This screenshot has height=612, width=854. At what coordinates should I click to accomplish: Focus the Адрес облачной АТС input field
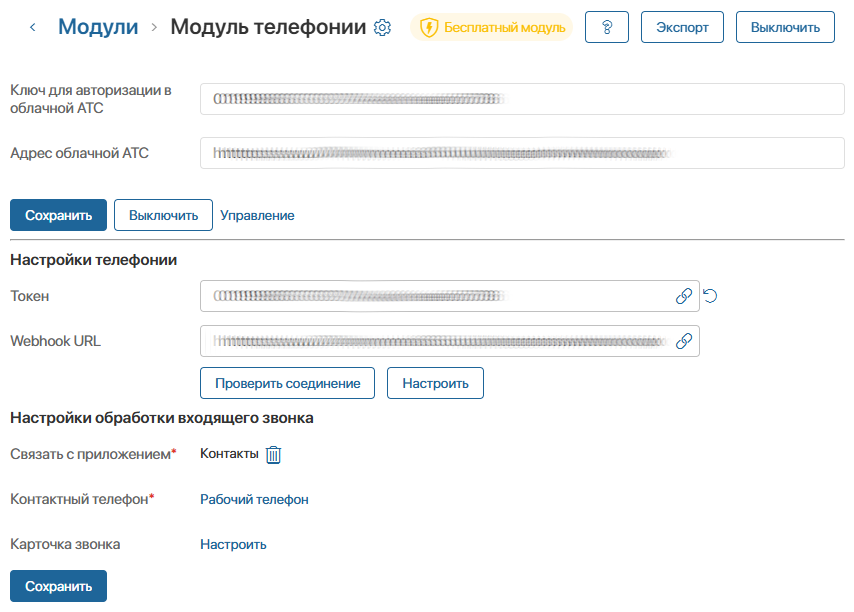click(522, 153)
